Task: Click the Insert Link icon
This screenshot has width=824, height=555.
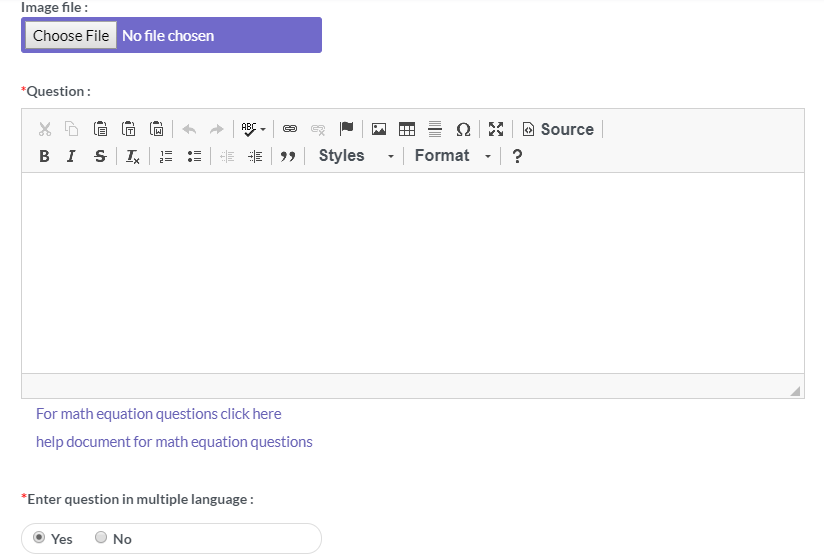Action: pyautogui.click(x=290, y=129)
